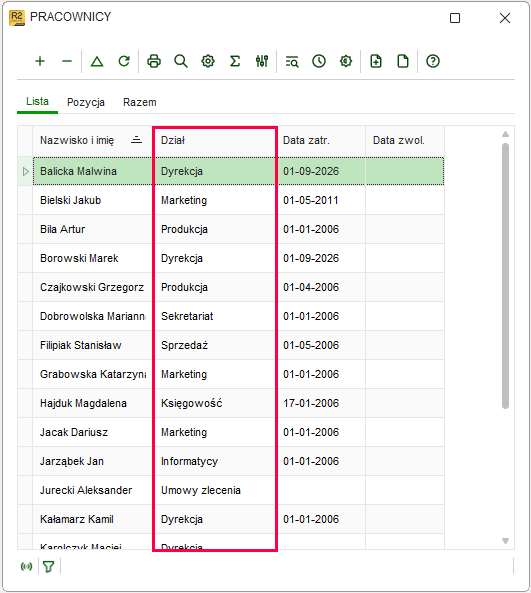Maximize the PRACOWNICY window
Viewport: 531px width, 593px height.
point(455,18)
